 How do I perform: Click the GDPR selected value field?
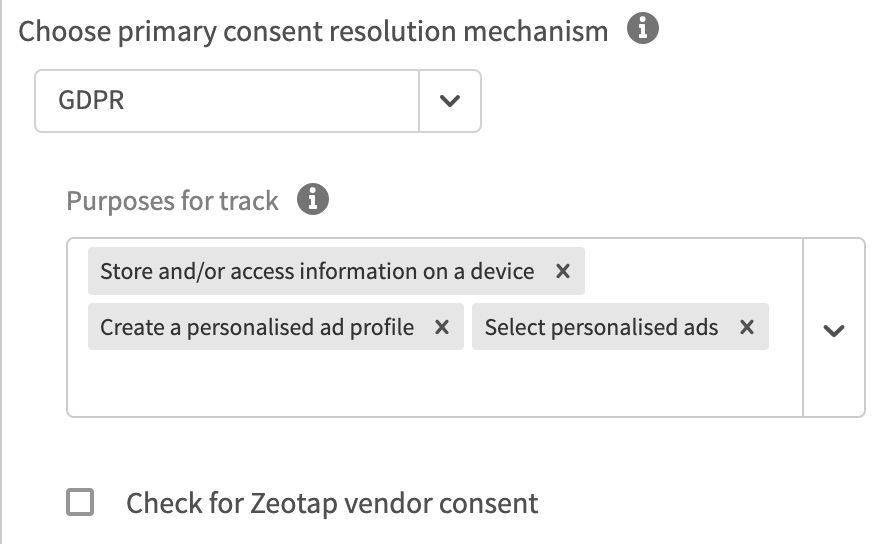[x=226, y=100]
